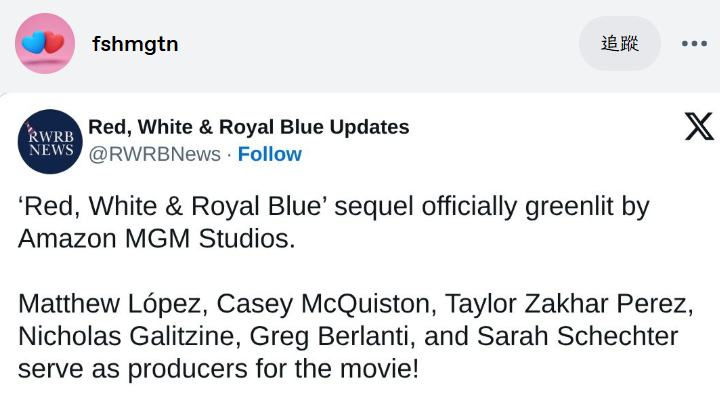Click the Red, White & Royal Blue Updates account name

(x=249, y=127)
